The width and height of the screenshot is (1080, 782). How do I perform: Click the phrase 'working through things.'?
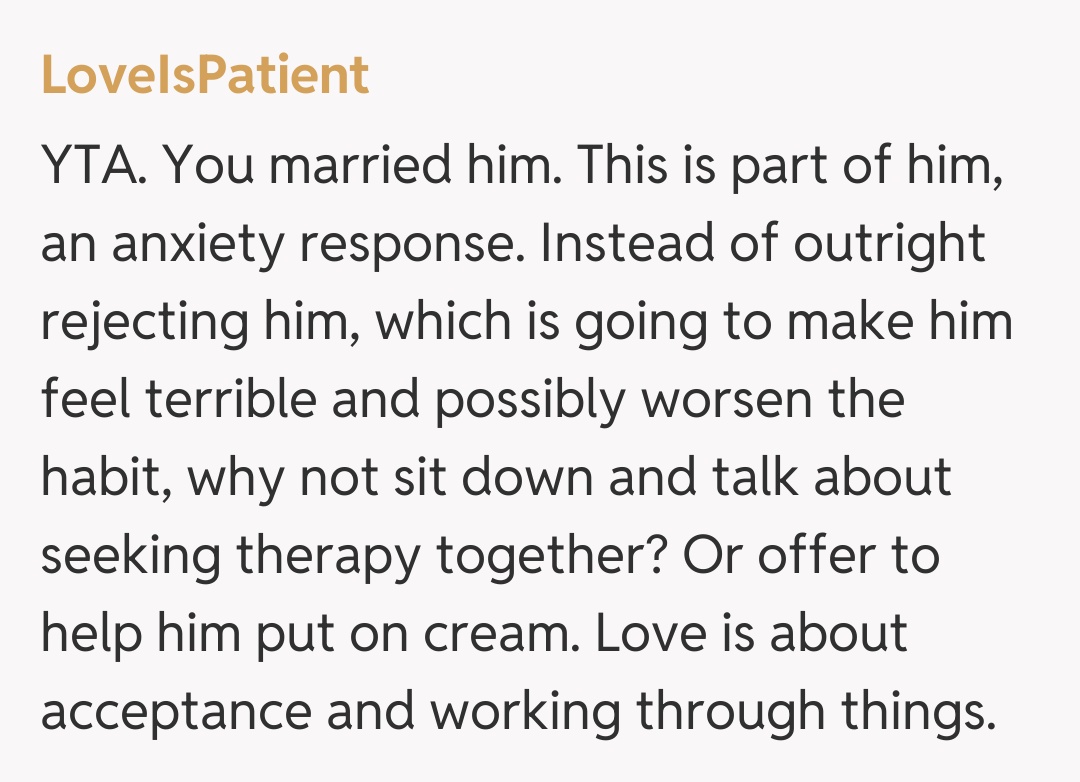(x=715, y=712)
